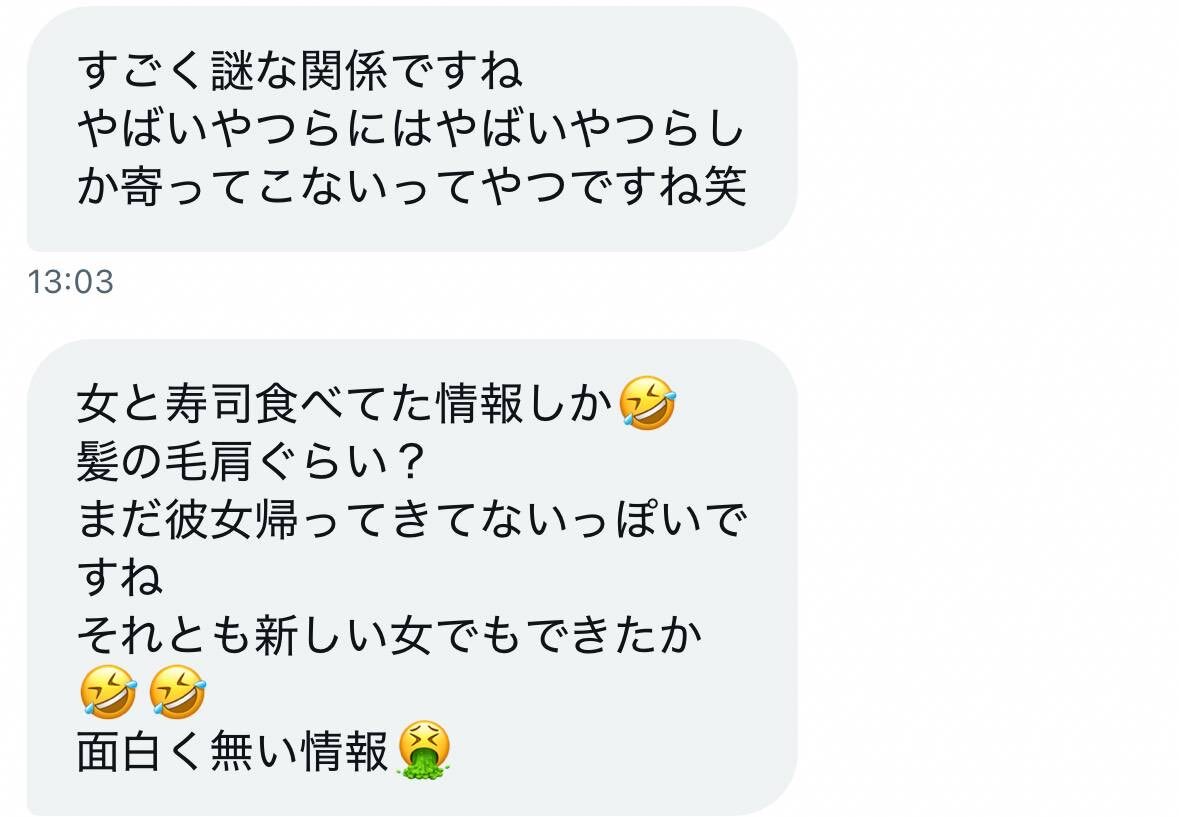Click the question mark after ぐらい
Screen dimensions: 1179x817
click(411, 461)
